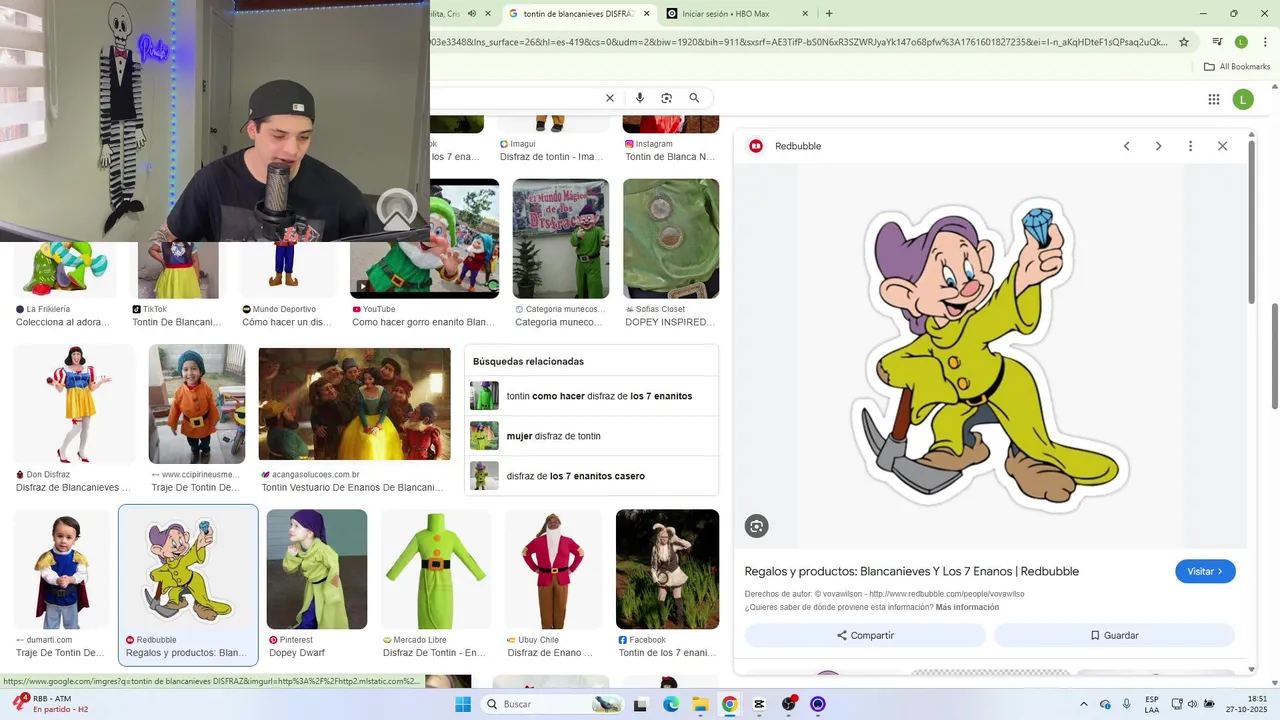Bookmark this page with star icon
Image resolution: width=1280 pixels, height=720 pixels.
(x=1184, y=42)
